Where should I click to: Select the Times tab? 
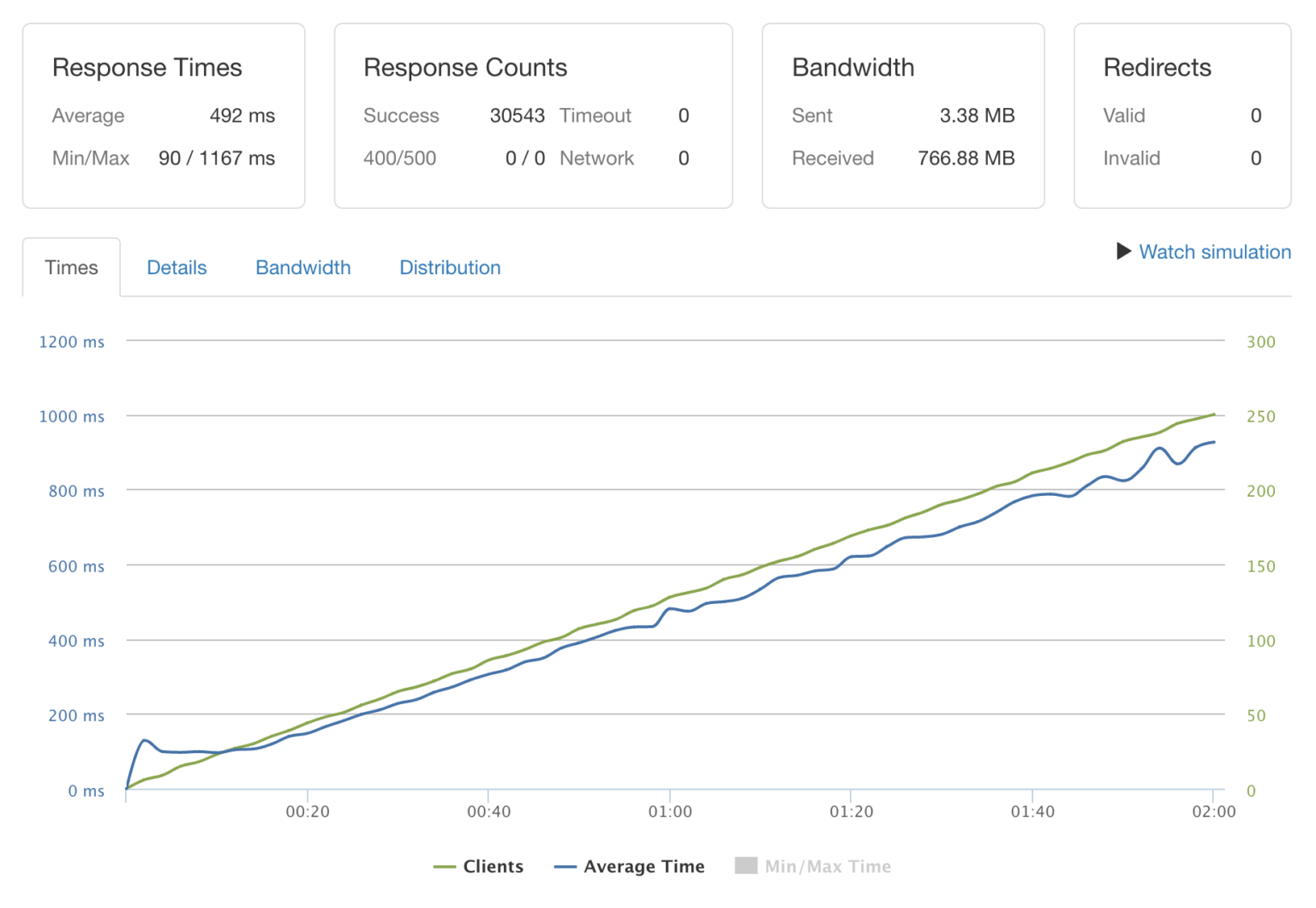(71, 267)
